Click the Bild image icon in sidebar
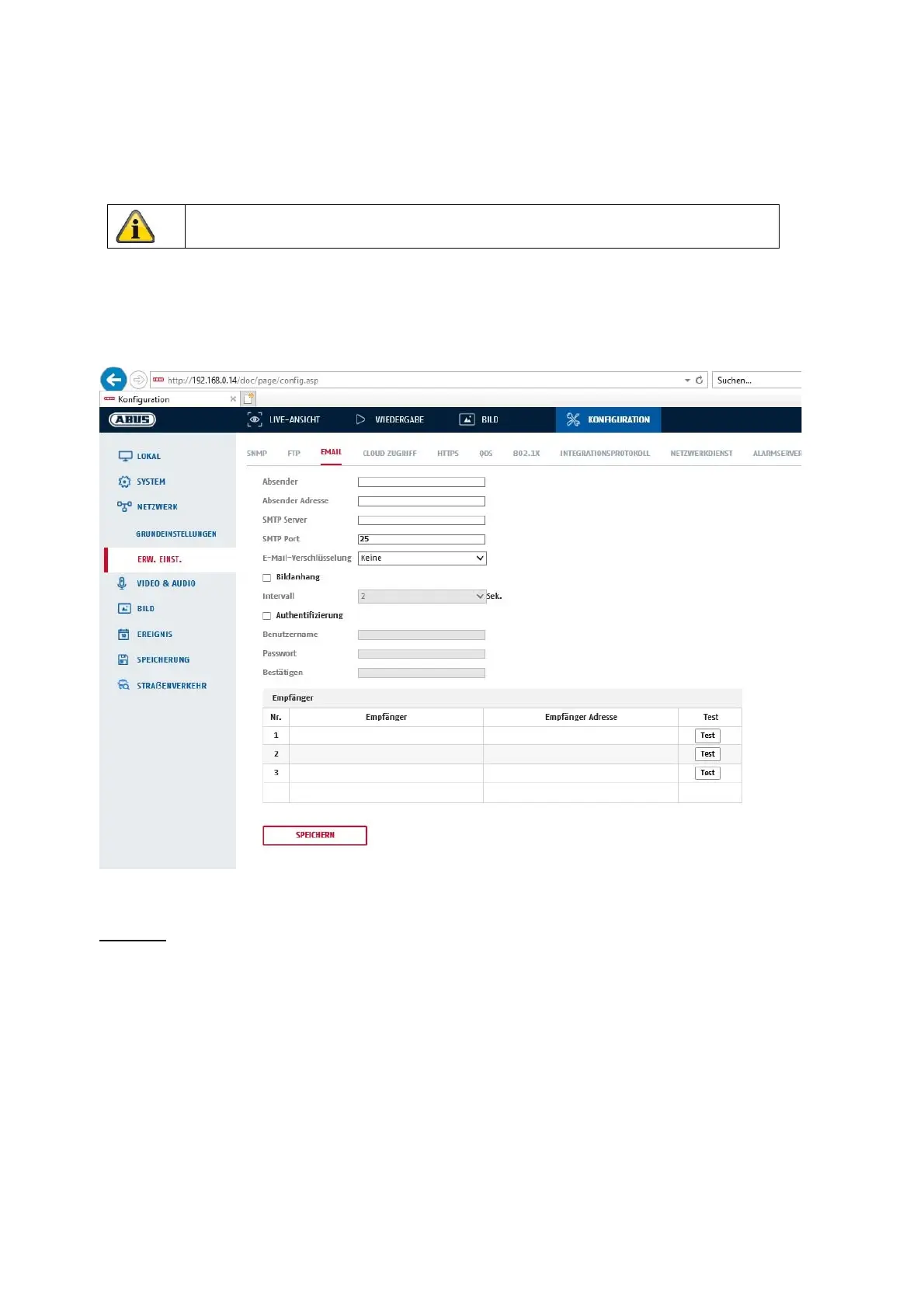Image resolution: width=924 pixels, height=1308 pixels. [x=124, y=609]
